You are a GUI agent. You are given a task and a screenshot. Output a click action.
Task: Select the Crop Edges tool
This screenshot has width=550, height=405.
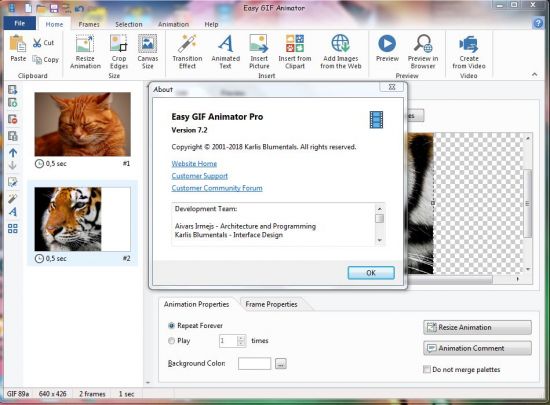[x=119, y=52]
